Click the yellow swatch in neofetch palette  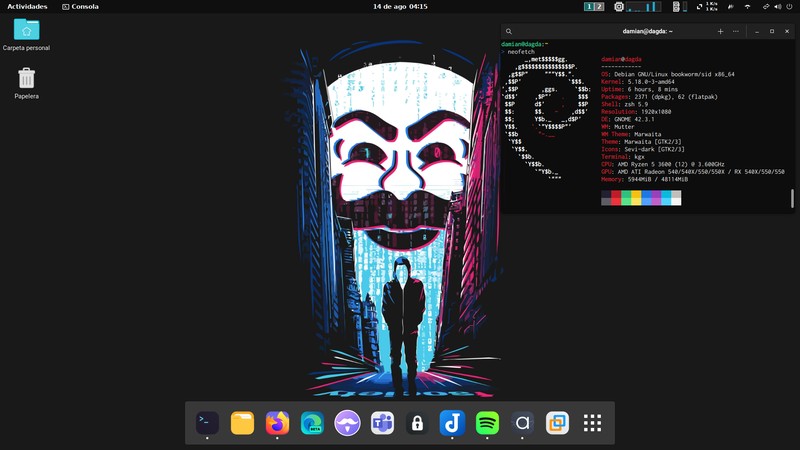636,198
